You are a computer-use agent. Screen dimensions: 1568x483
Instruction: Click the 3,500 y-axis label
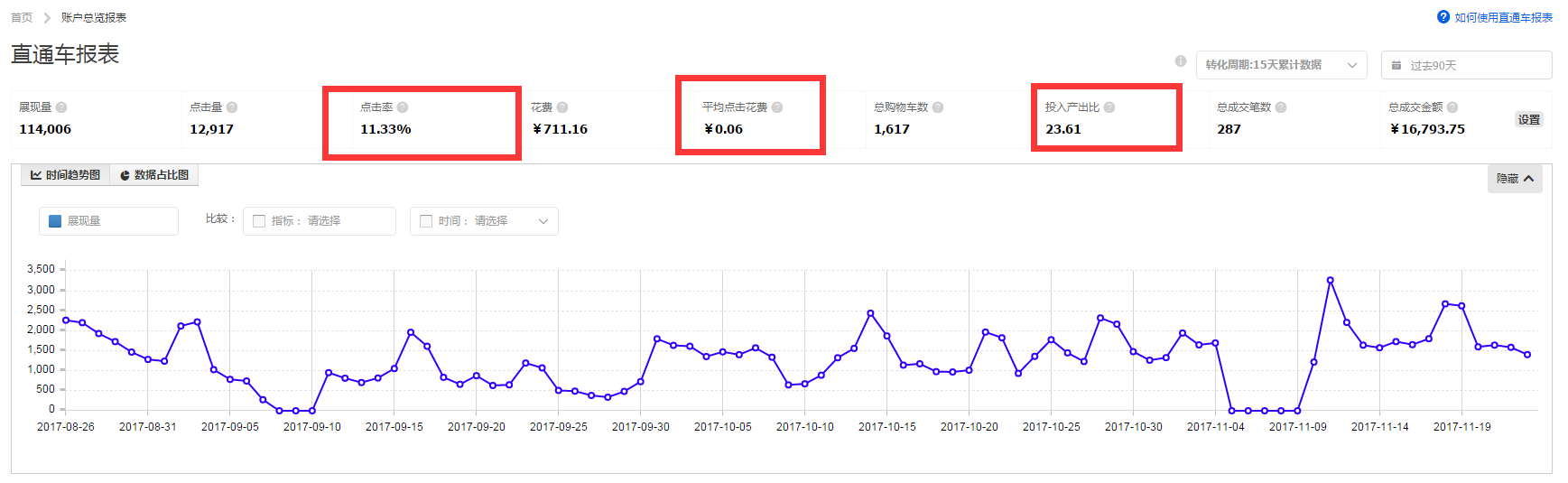42,269
